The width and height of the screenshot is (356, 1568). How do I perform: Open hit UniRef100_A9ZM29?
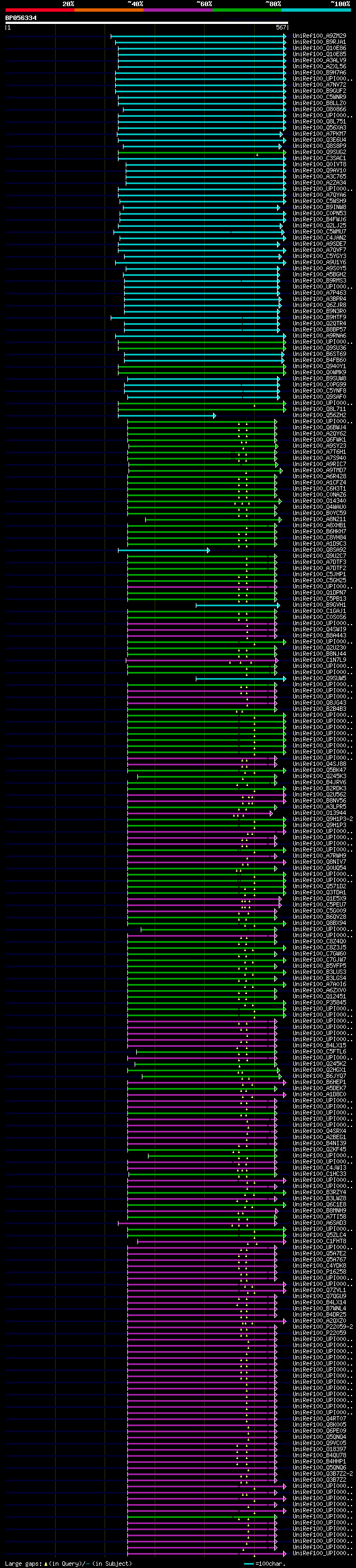(319, 36)
